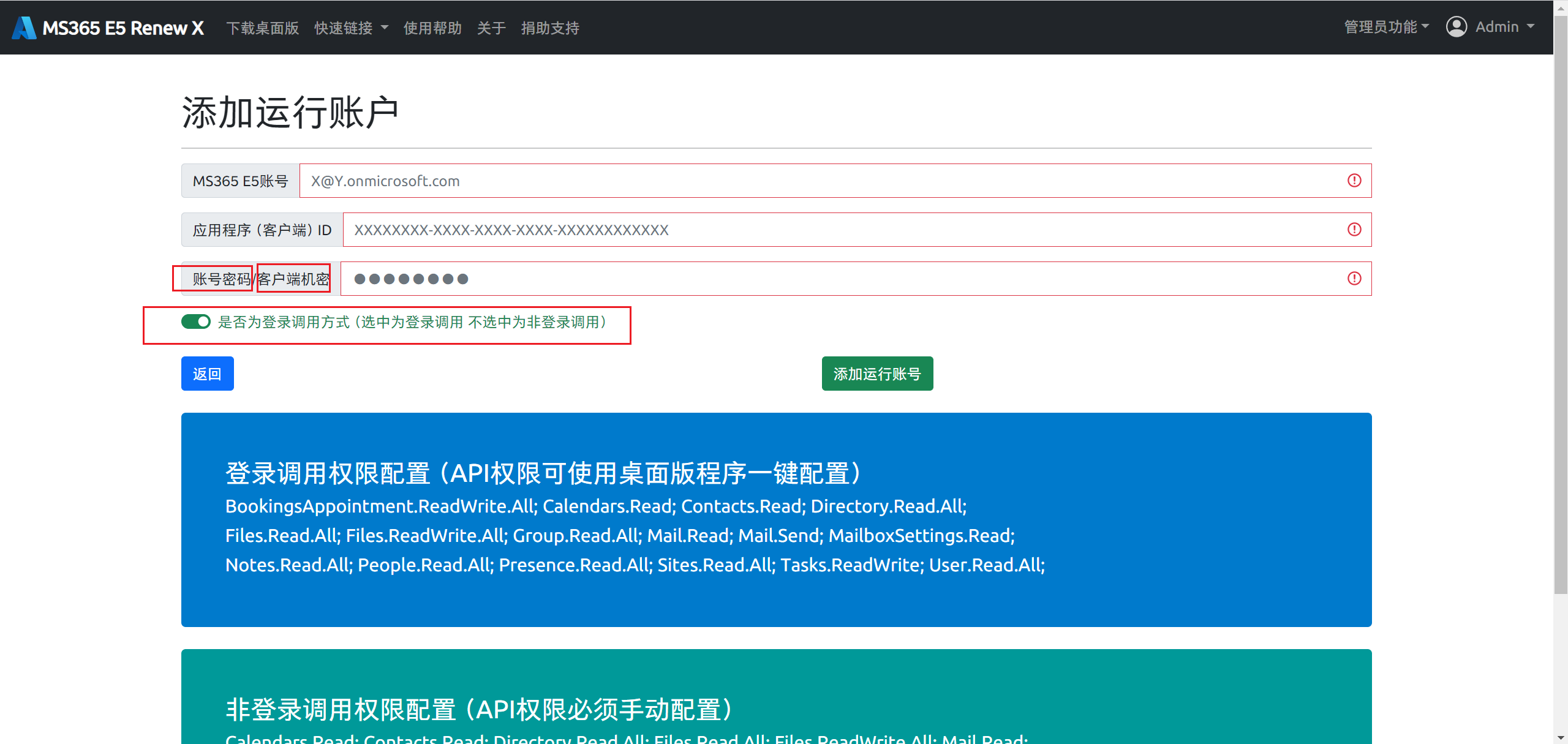The height and width of the screenshot is (744, 1568).
Task: Click the 返回 button
Action: [207, 373]
